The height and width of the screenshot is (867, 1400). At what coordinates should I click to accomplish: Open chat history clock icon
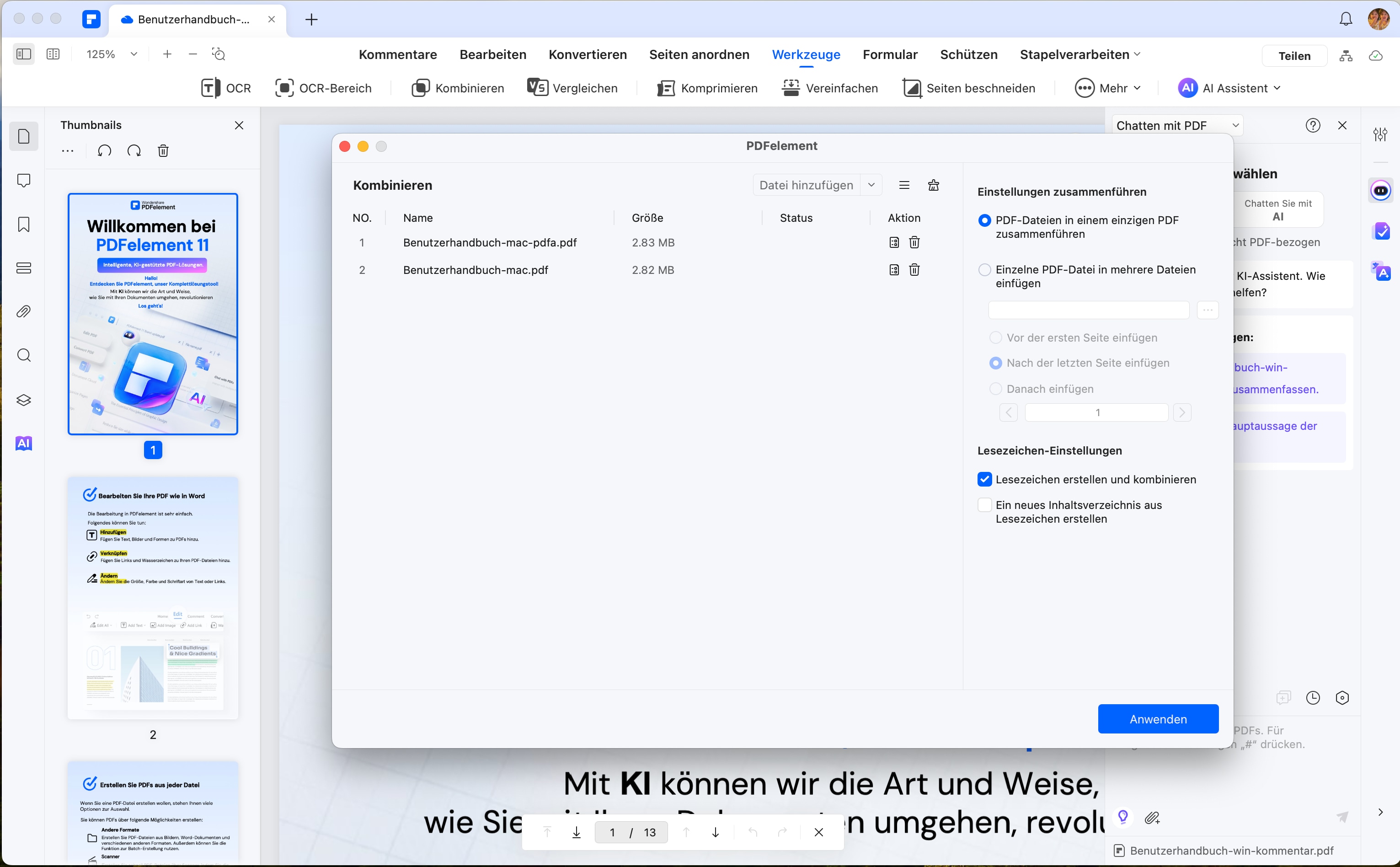coord(1313,698)
